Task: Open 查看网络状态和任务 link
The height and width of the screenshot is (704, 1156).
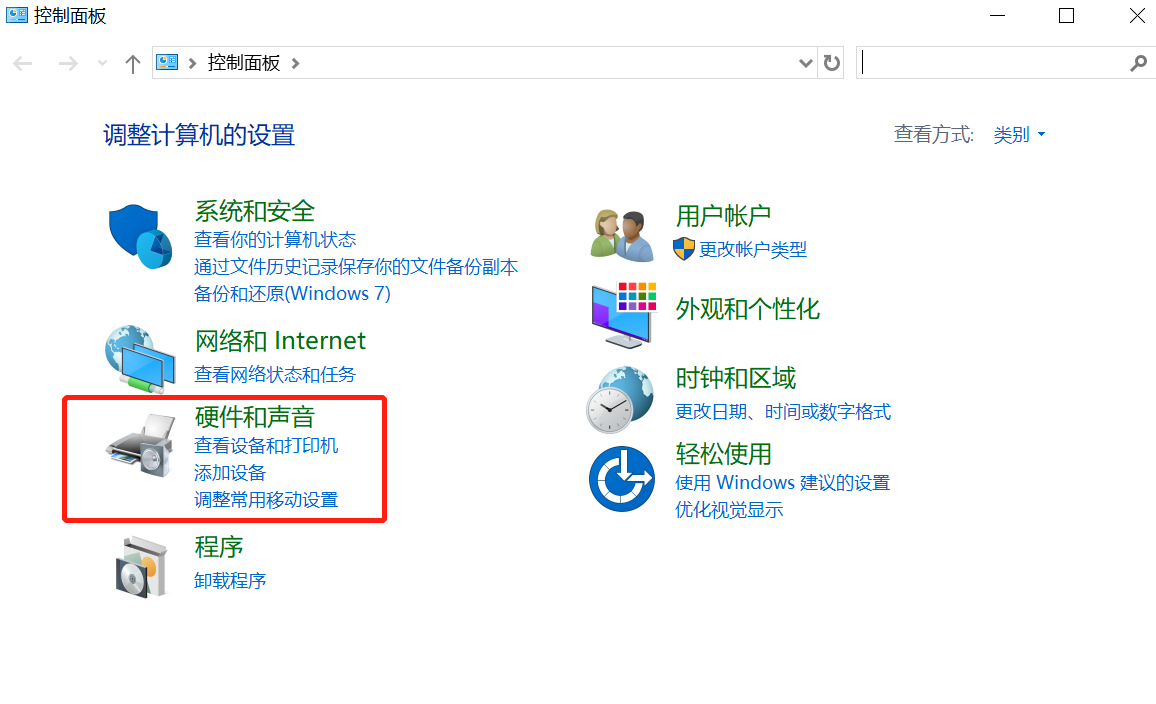Action: [275, 375]
